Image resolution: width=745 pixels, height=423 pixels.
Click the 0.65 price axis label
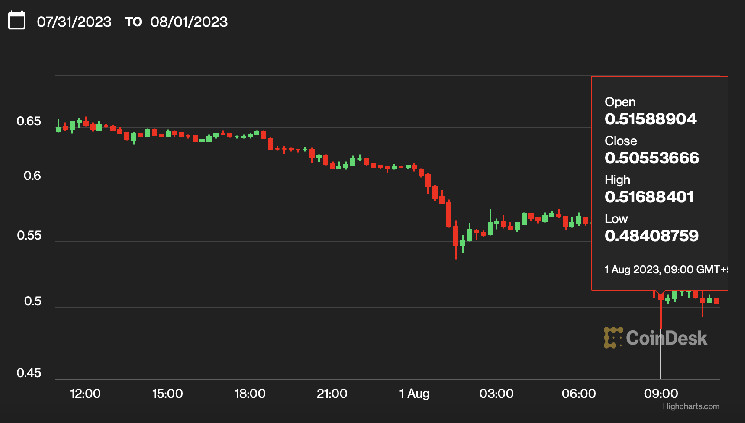point(29,122)
